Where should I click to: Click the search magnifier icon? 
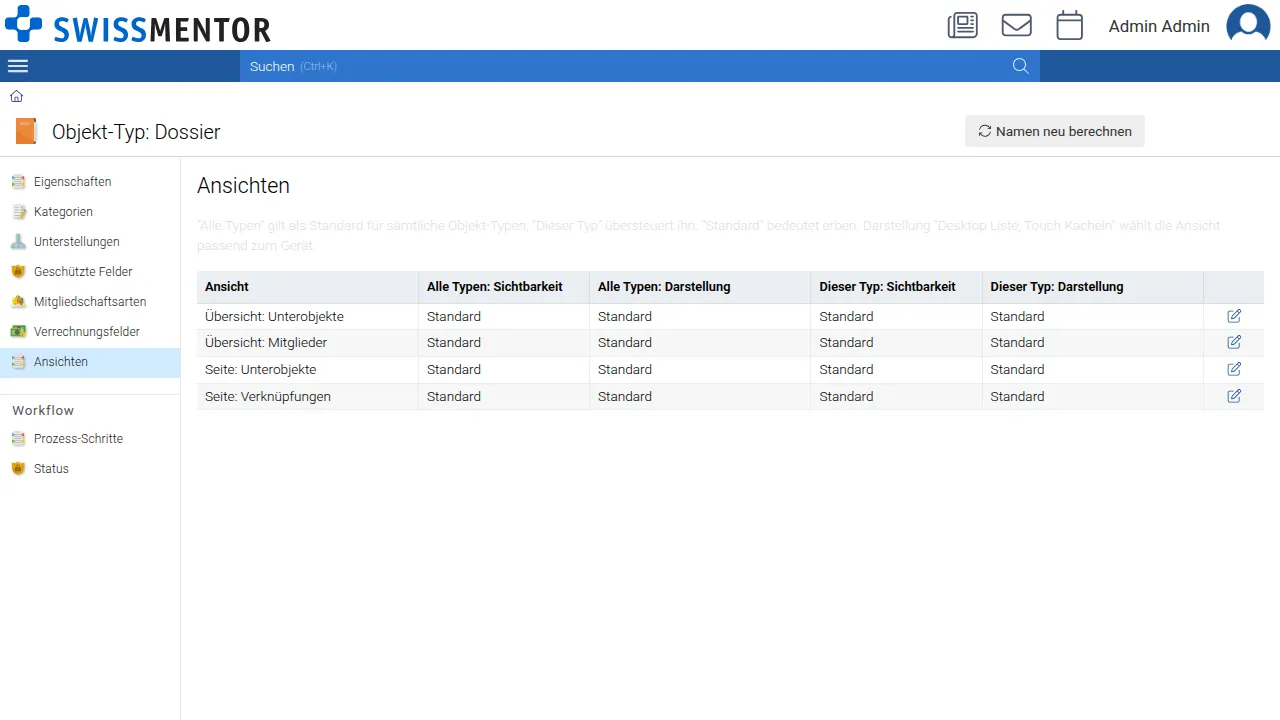tap(1021, 66)
